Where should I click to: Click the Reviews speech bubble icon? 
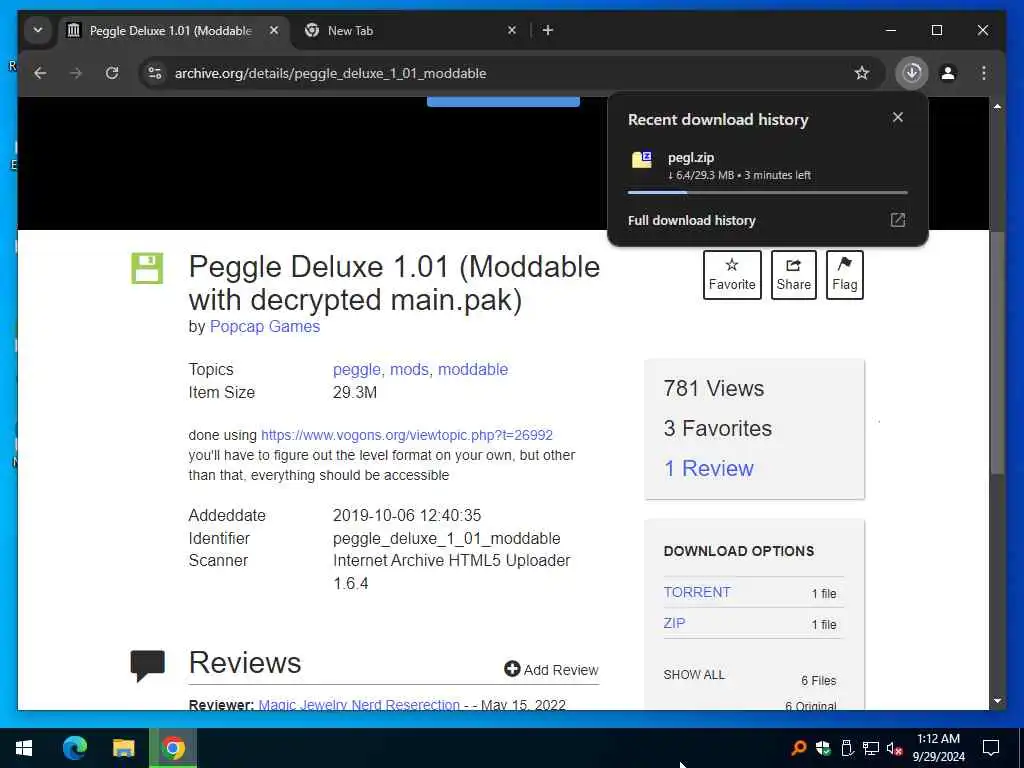tap(148, 665)
